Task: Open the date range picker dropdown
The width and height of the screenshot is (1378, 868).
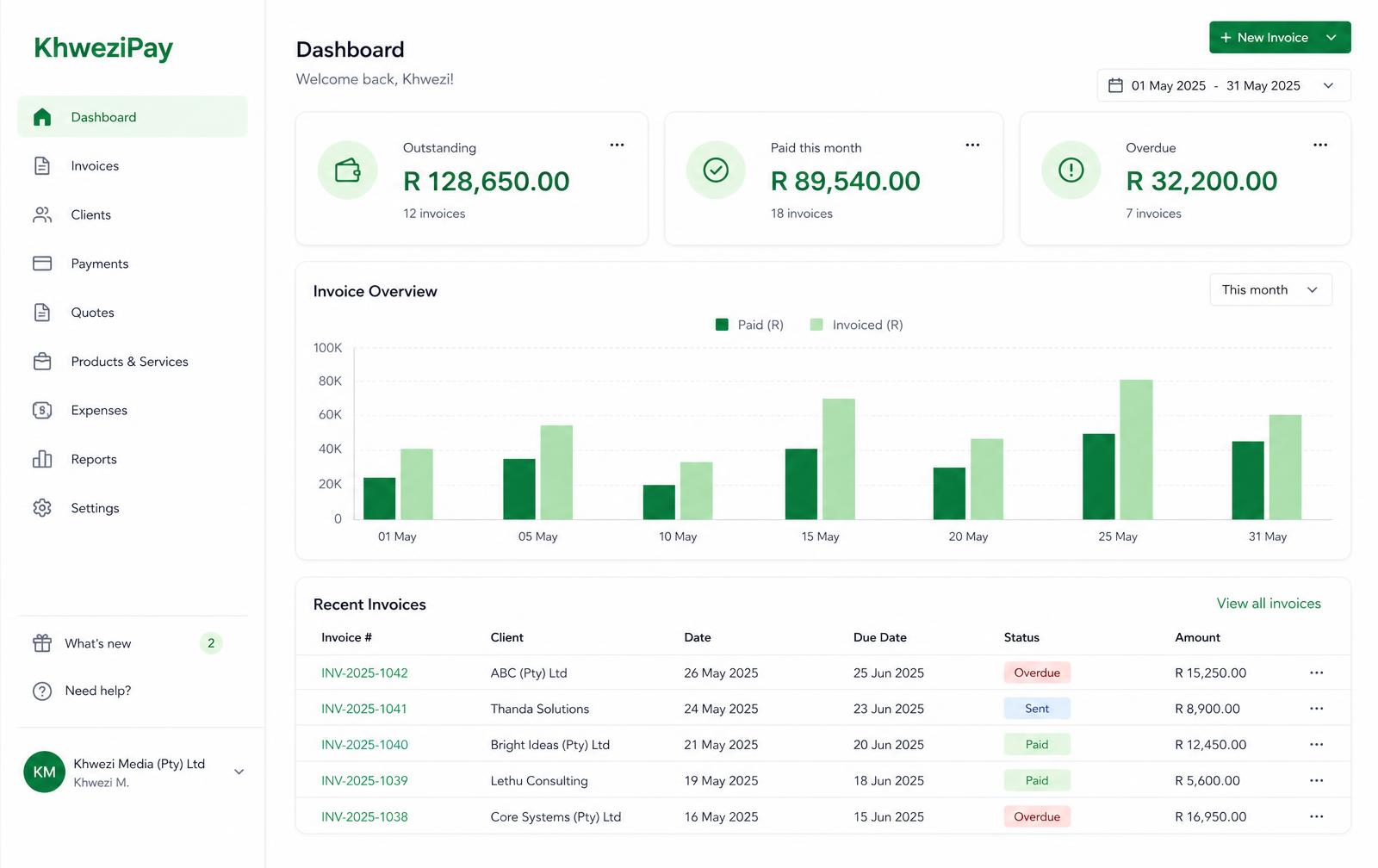Action: click(1224, 85)
